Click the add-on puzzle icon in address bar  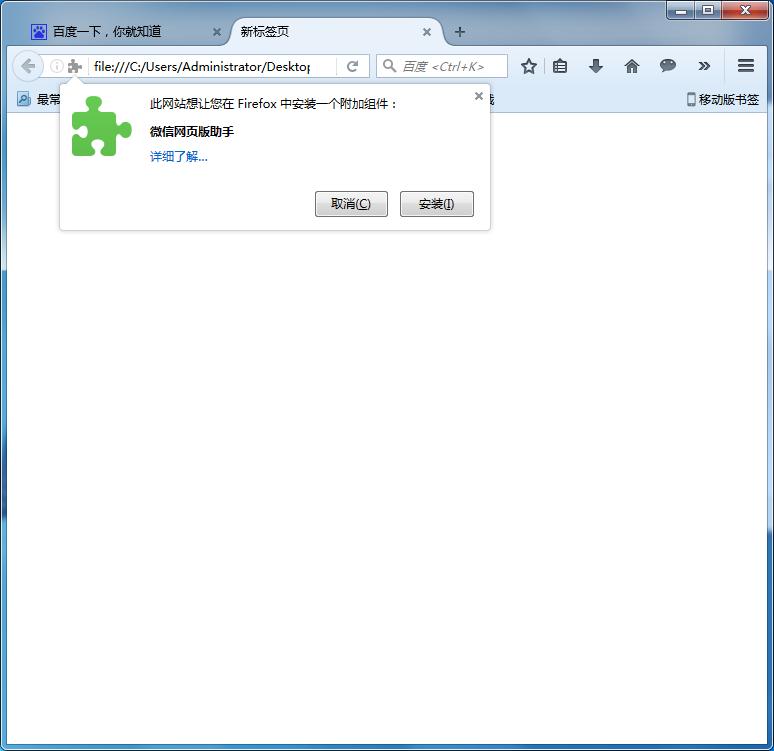(x=74, y=66)
